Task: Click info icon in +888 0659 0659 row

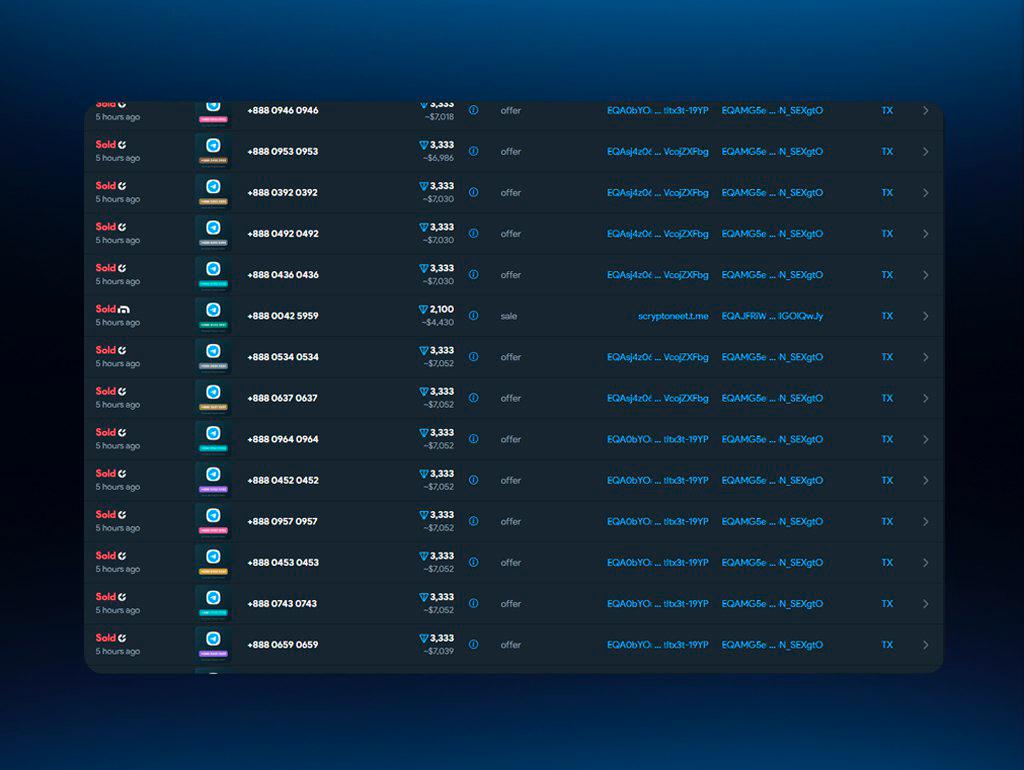Action: 473,644
